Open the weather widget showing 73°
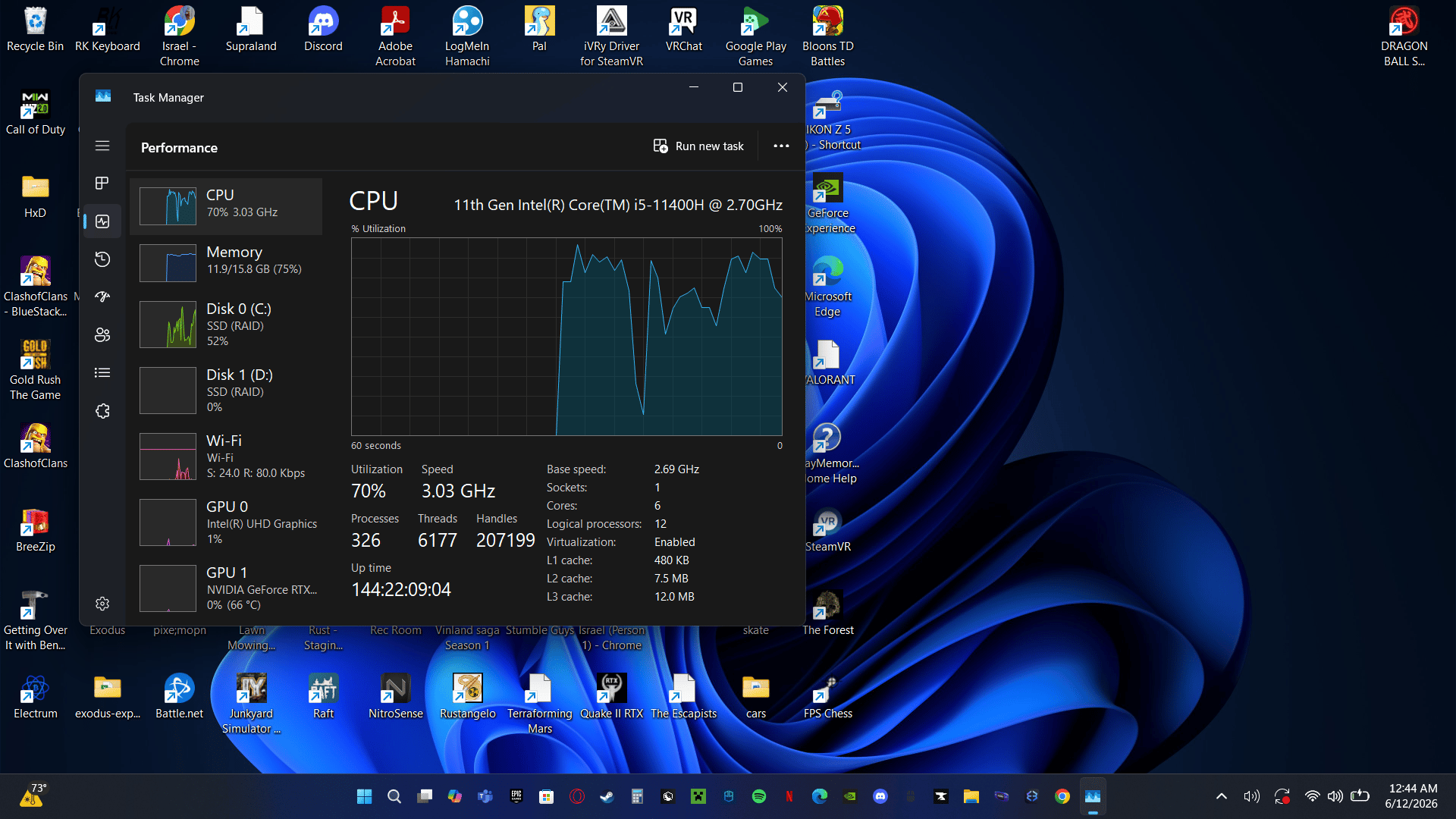The width and height of the screenshot is (1456, 819). coord(33,795)
